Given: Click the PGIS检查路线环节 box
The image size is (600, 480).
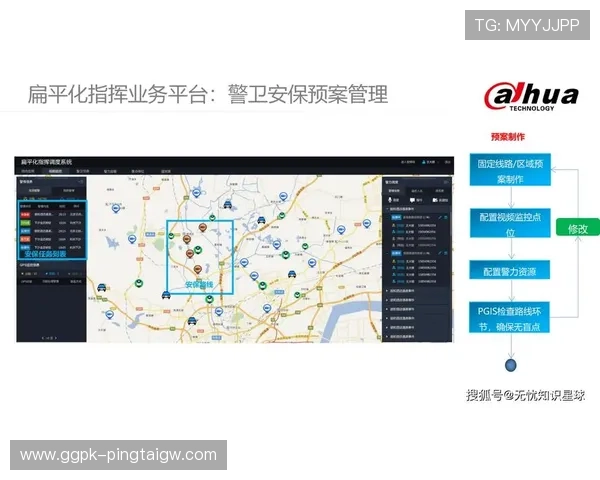Looking at the screenshot, I should pos(509,318).
